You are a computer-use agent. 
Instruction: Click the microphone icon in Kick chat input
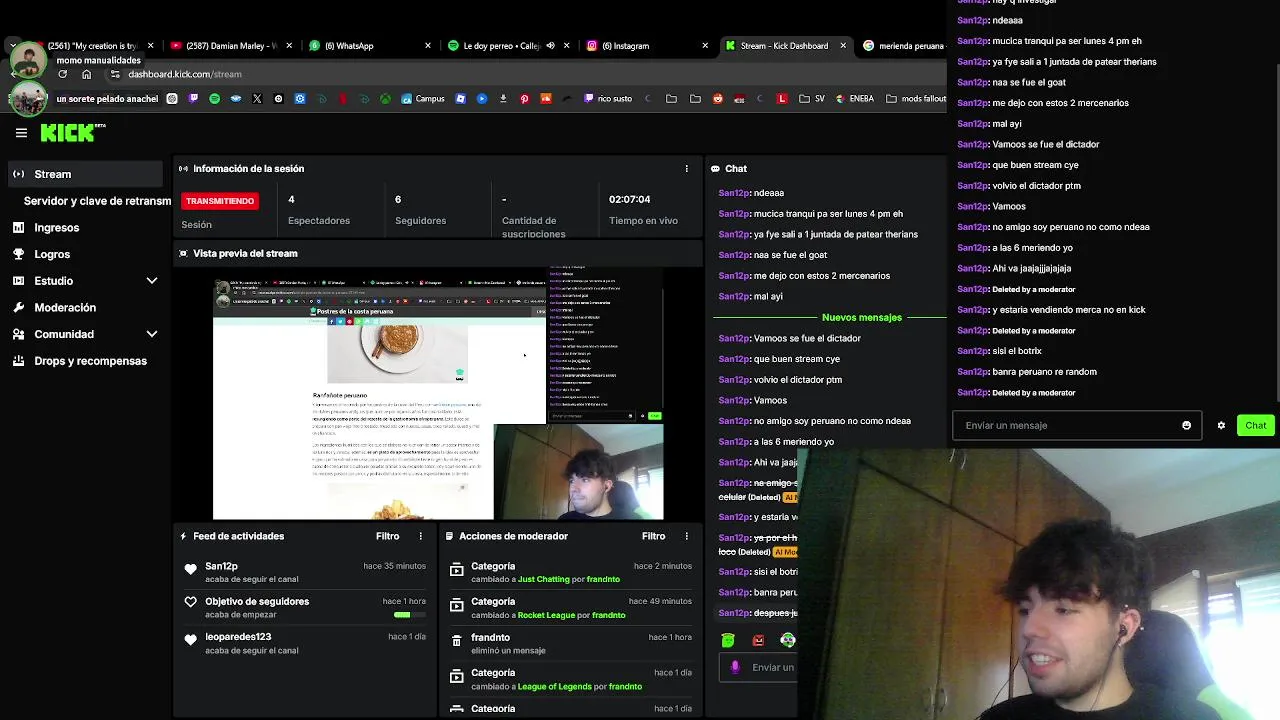click(735, 667)
